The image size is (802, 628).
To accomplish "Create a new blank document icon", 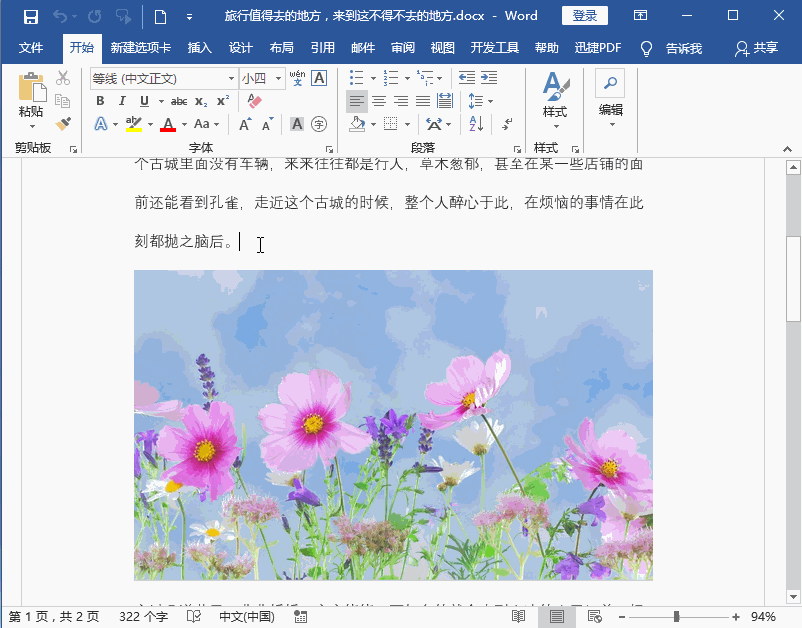I will (x=160, y=17).
